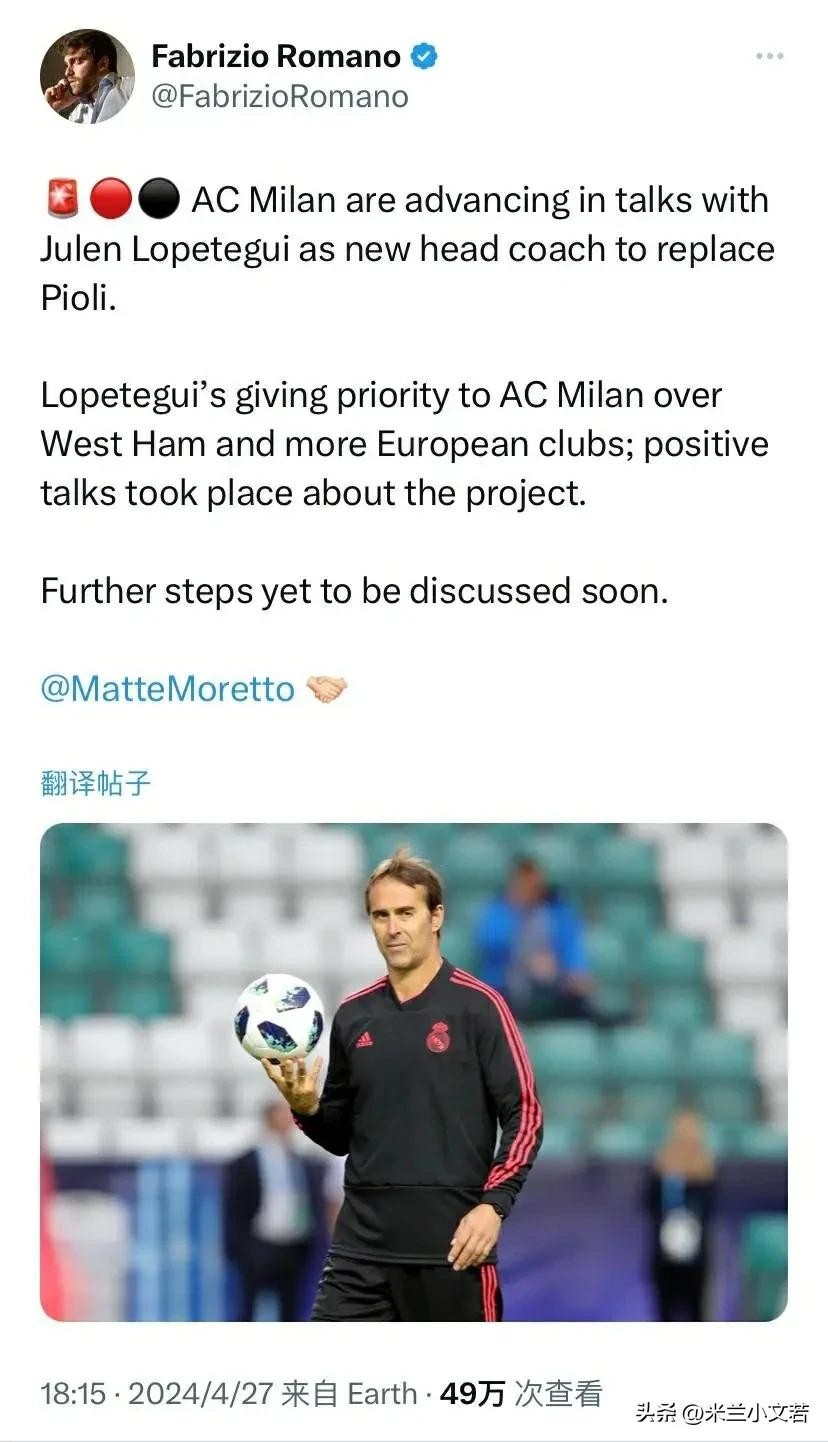Click the paragraph about West Ham priority
This screenshot has width=828, height=1442.
click(404, 443)
